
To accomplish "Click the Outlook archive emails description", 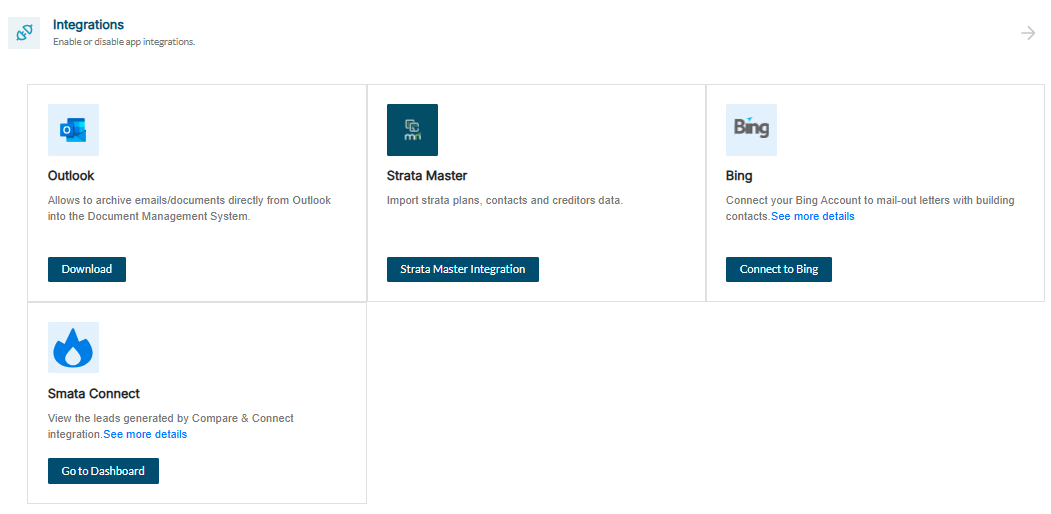I will [x=189, y=208].
